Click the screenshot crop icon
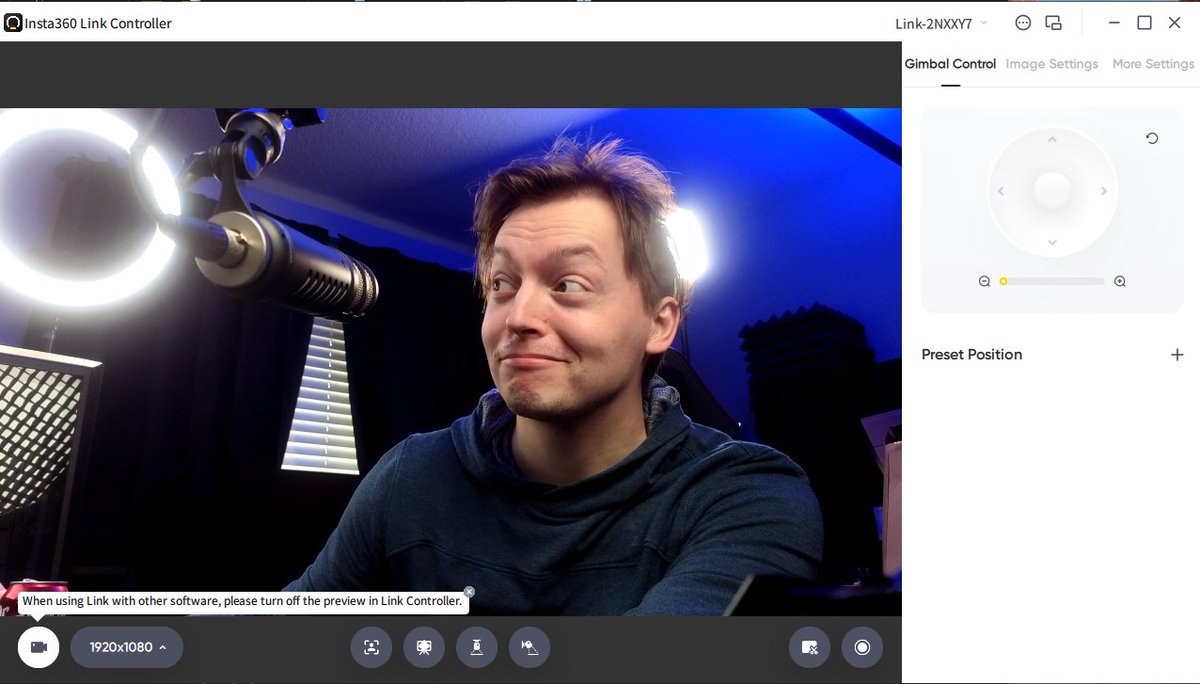1200x684 pixels. (810, 647)
